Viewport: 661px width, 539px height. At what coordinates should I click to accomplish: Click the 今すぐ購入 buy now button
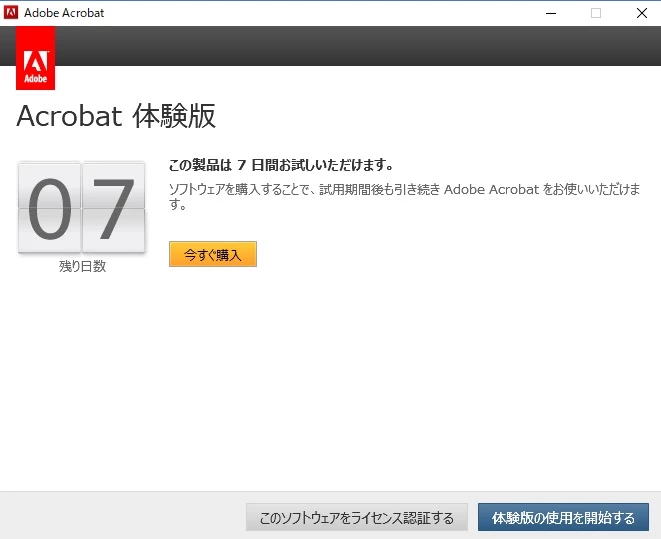click(x=212, y=254)
